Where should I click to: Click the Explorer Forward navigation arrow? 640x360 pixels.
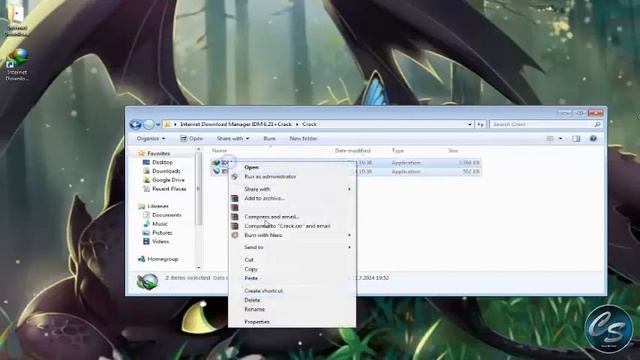click(x=149, y=124)
